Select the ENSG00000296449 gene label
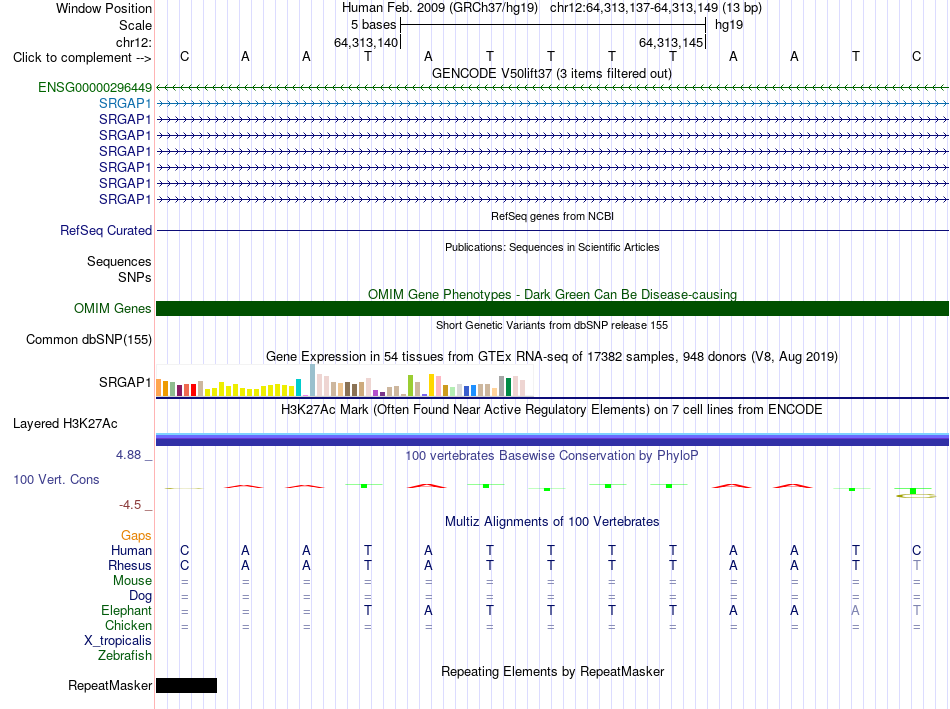This screenshot has height=709, width=950. click(95, 88)
